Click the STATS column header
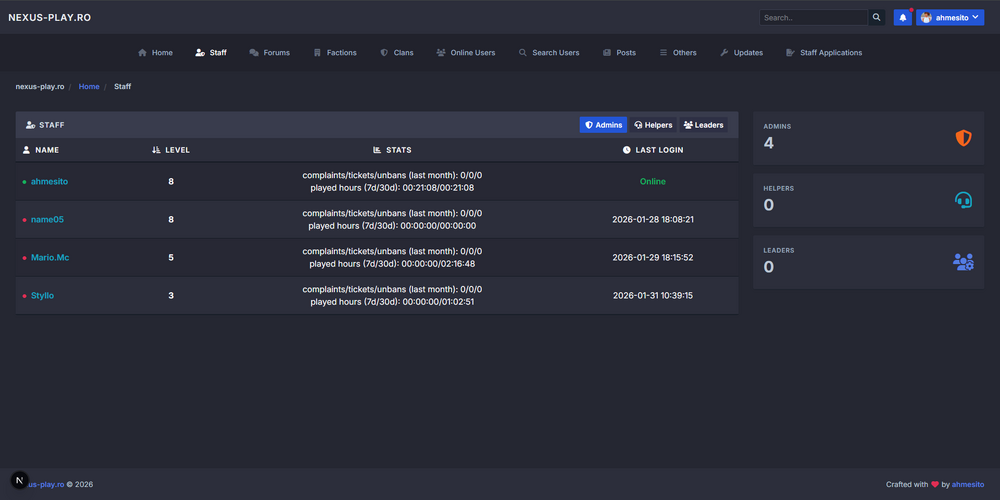Viewport: 1000px width, 500px height. pos(392,150)
